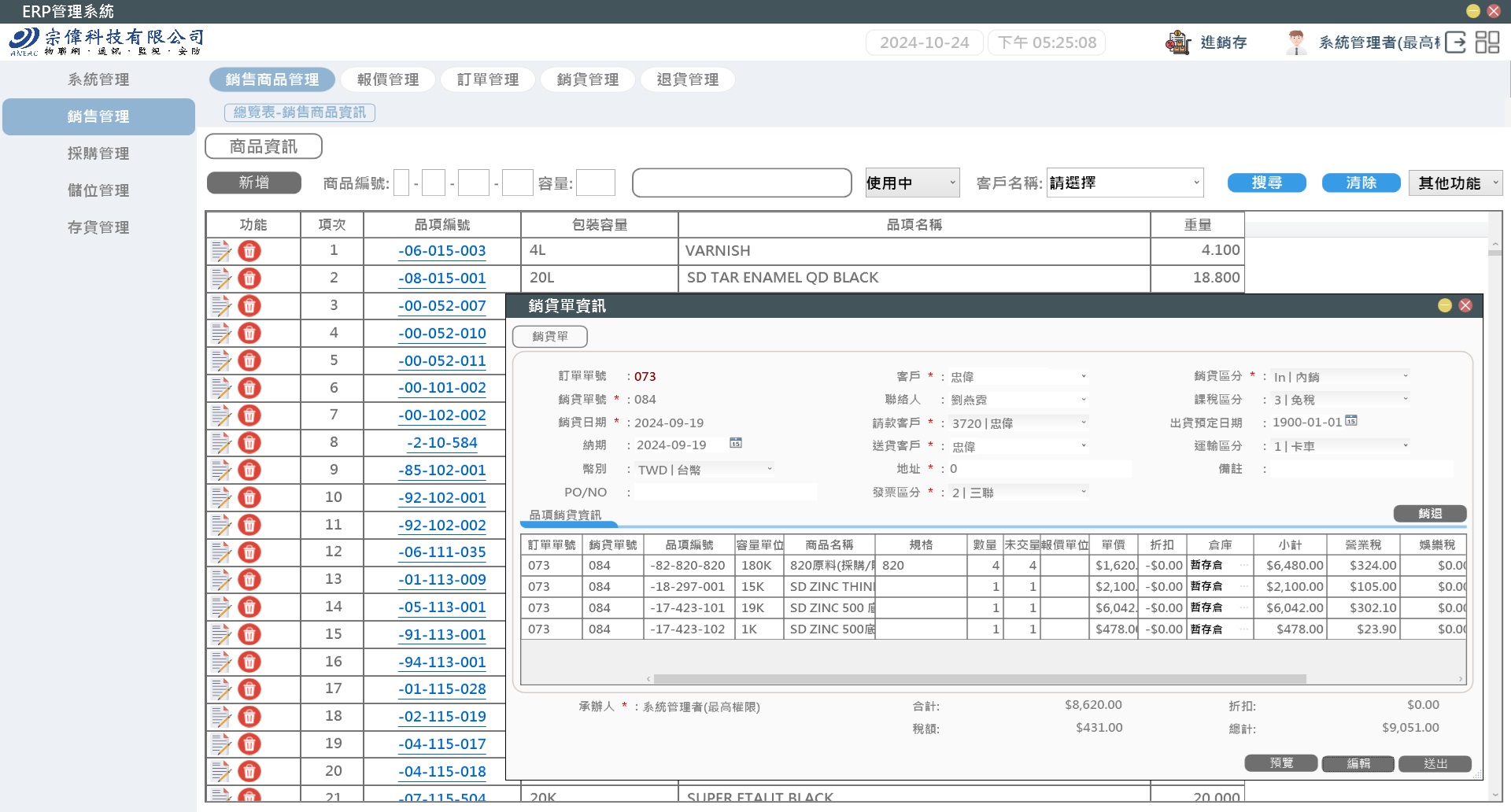Open the 客戶名稱 請選擇 dropdown
The image size is (1511, 812).
pyautogui.click(x=1125, y=183)
